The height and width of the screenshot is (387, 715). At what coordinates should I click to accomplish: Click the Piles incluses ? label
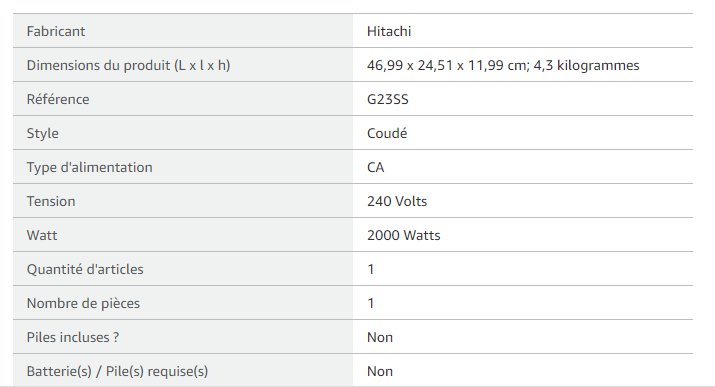(x=73, y=337)
